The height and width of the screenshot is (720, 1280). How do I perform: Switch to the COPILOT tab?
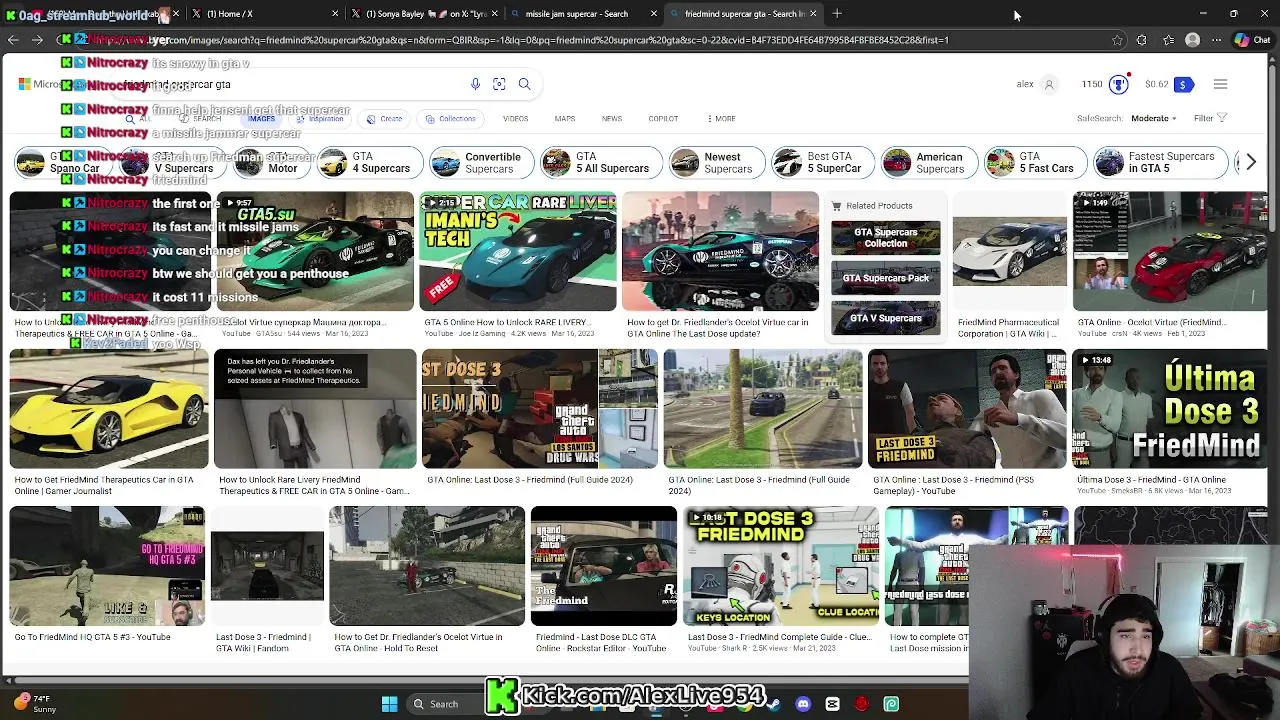point(663,118)
